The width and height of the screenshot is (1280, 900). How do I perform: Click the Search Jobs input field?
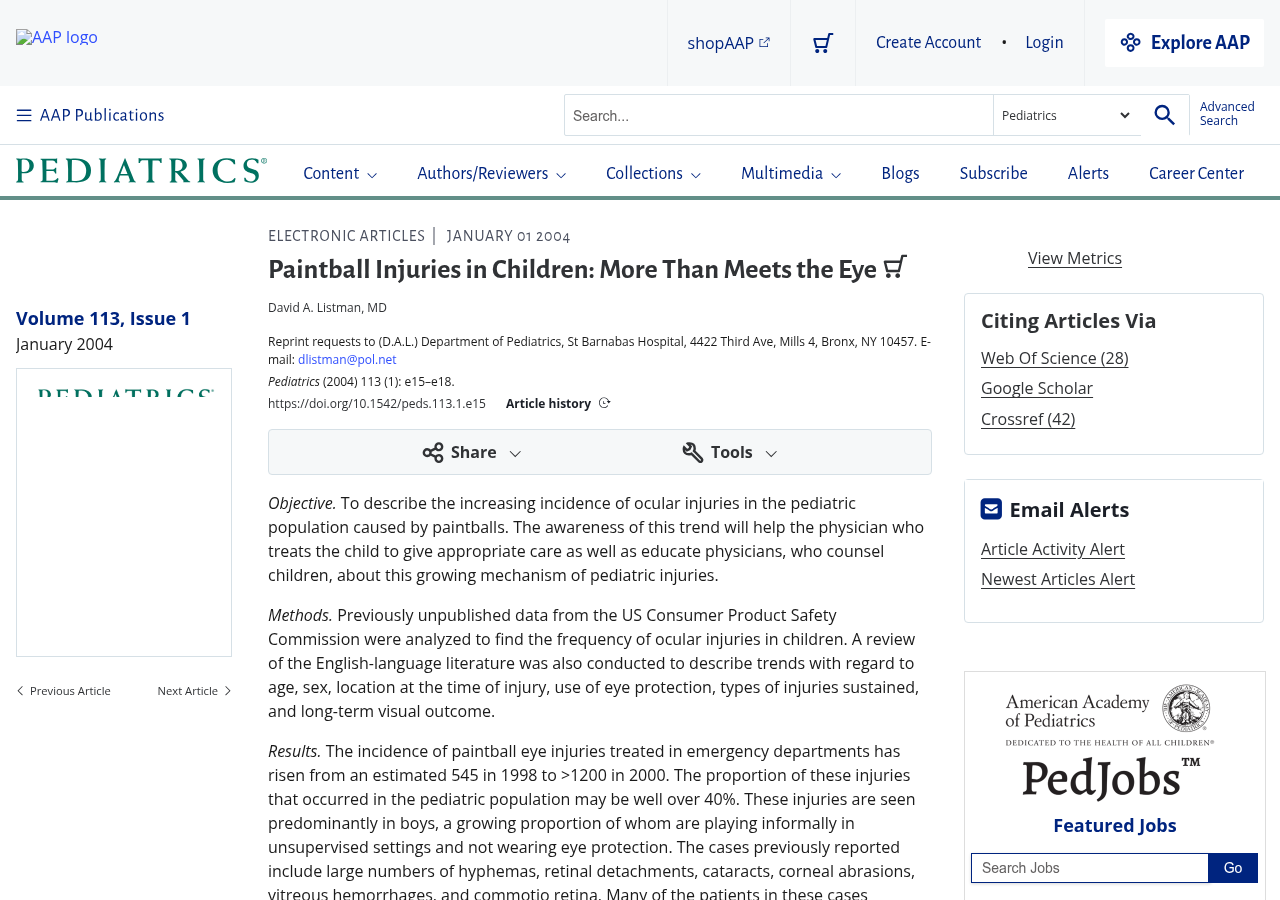coord(1090,868)
